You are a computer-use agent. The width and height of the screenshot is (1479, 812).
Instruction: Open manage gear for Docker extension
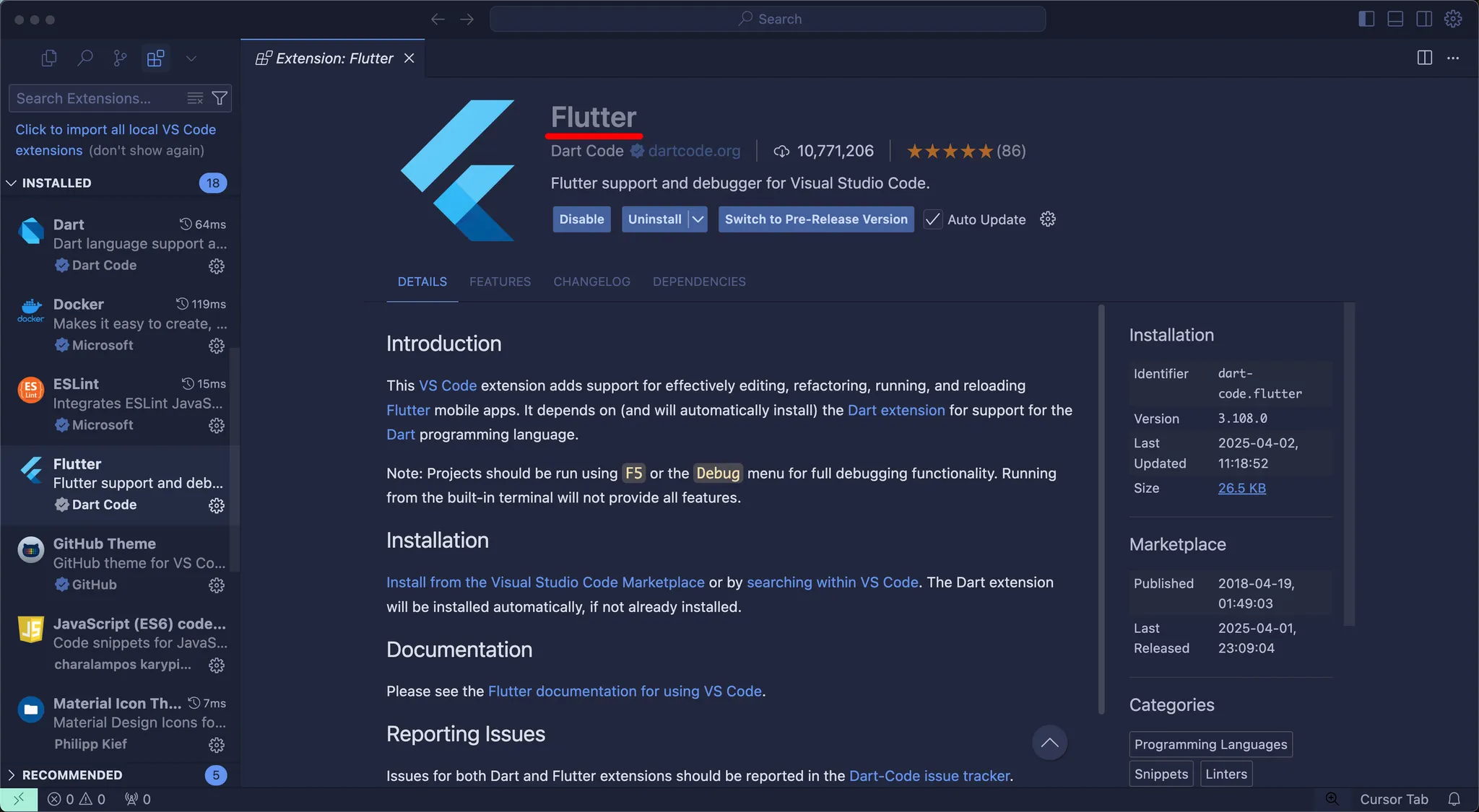point(216,346)
